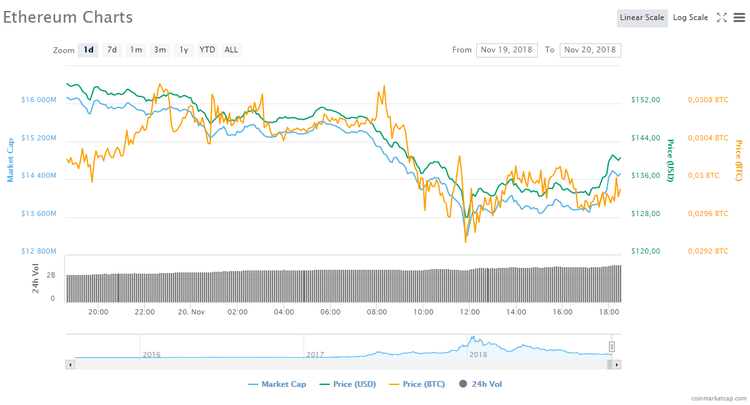Image resolution: width=750 pixels, height=405 pixels.
Task: Toggle Price (BTC) series in legend
Action: [417, 384]
